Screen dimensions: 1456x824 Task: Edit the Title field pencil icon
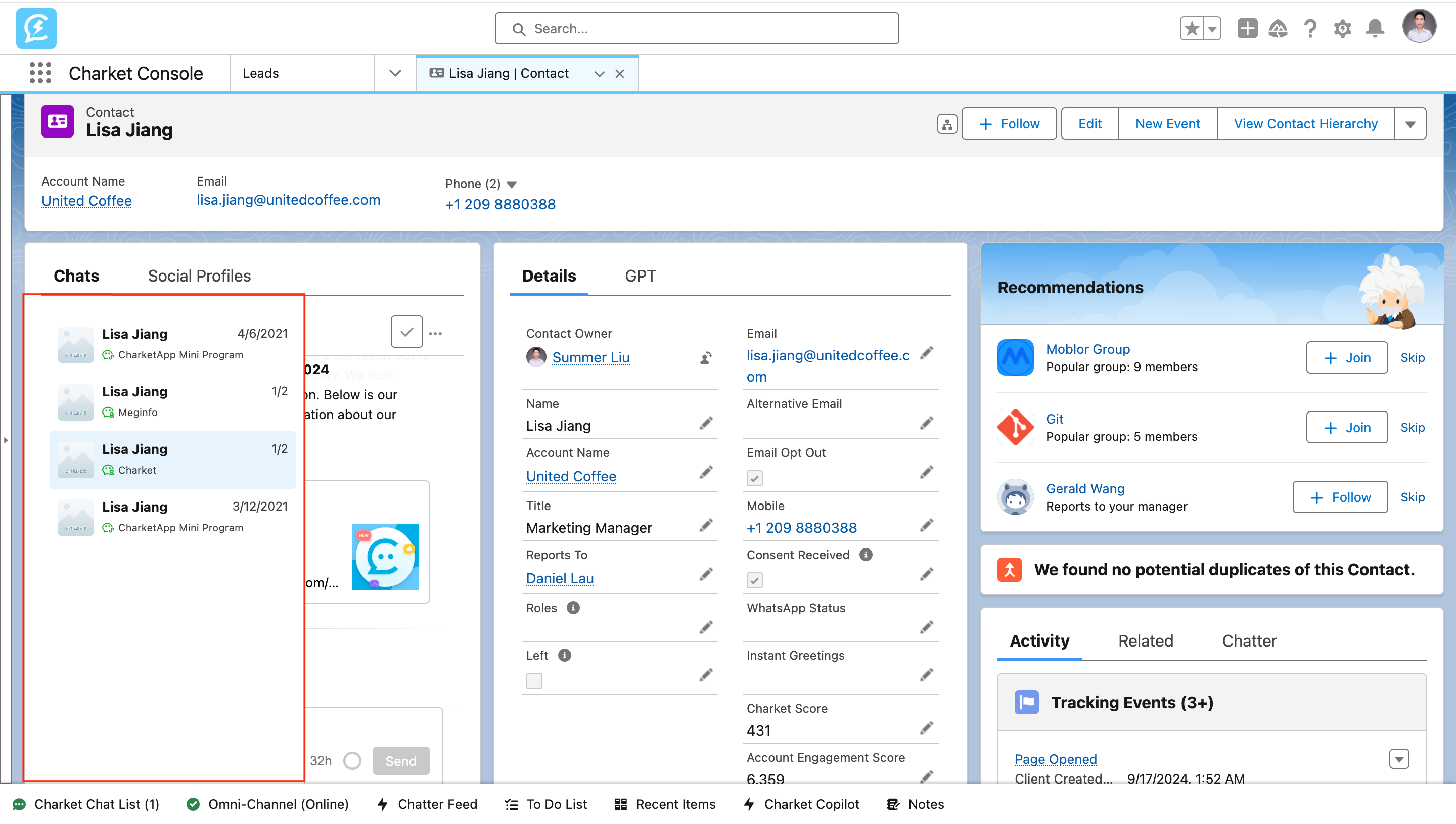coord(706,526)
